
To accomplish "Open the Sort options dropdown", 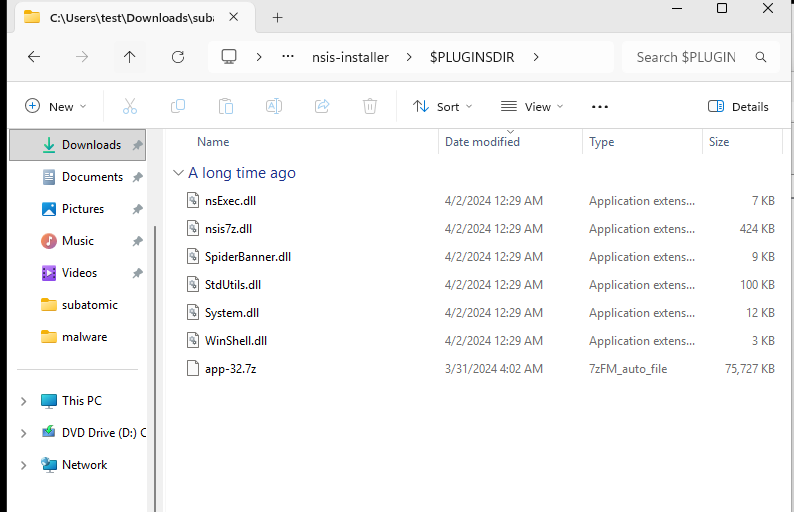I will pos(442,106).
